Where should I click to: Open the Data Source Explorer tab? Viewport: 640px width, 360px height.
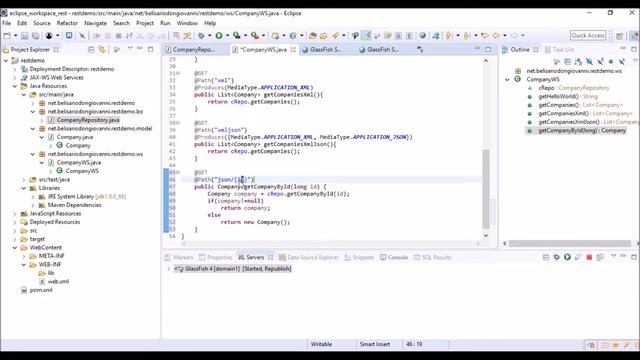309,257
